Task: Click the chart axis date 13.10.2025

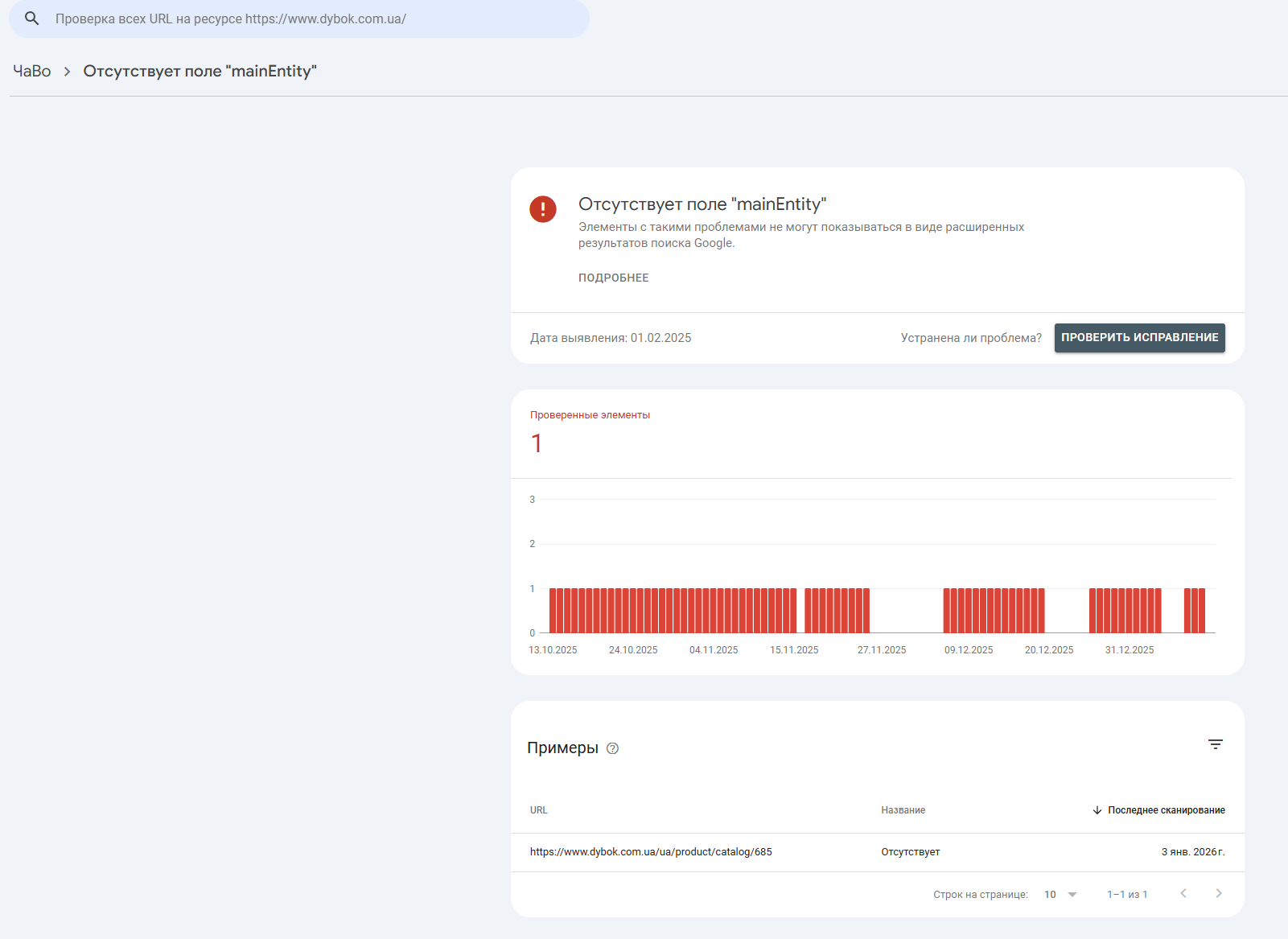Action: (x=553, y=650)
